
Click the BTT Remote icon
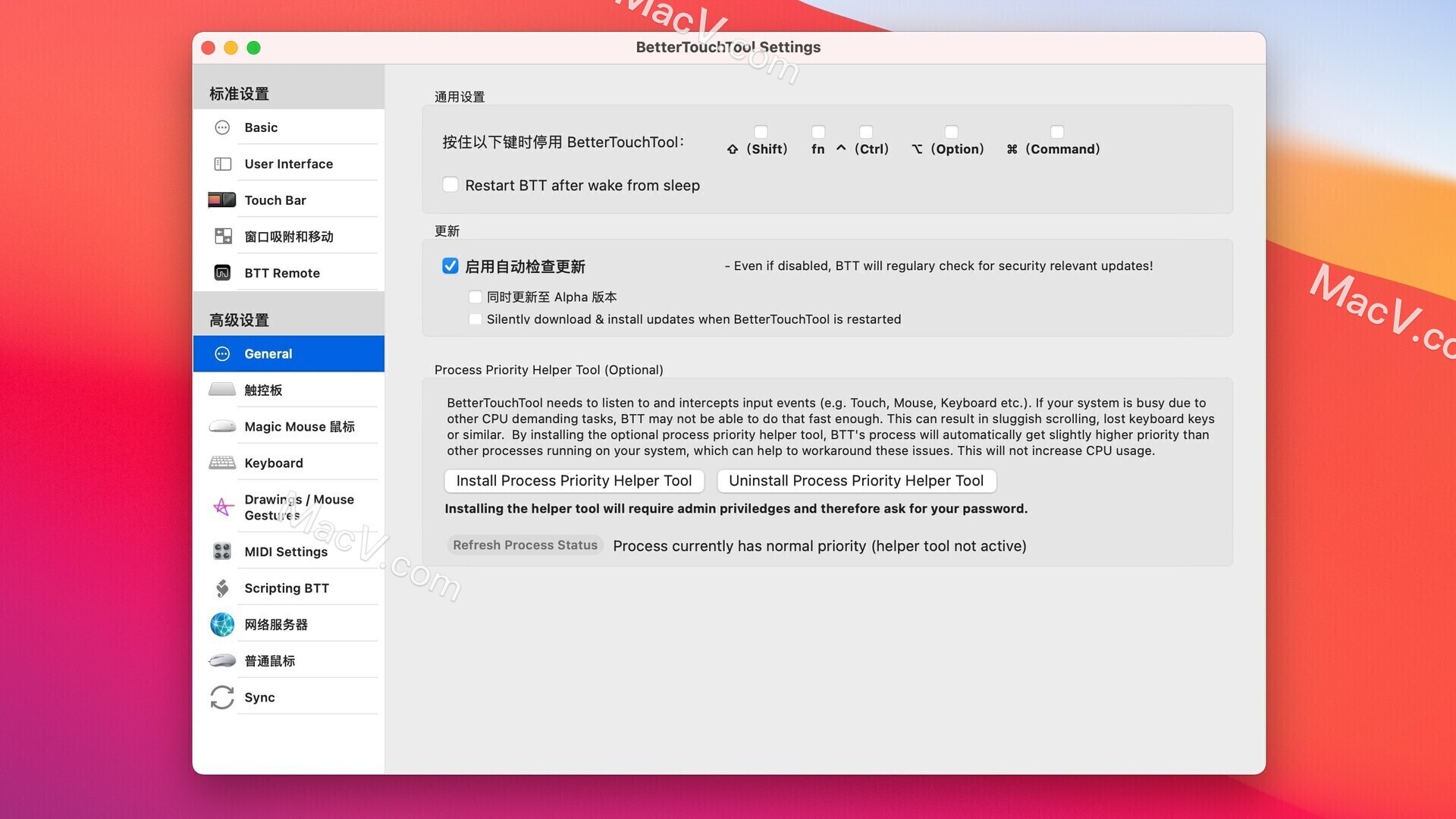click(x=222, y=273)
